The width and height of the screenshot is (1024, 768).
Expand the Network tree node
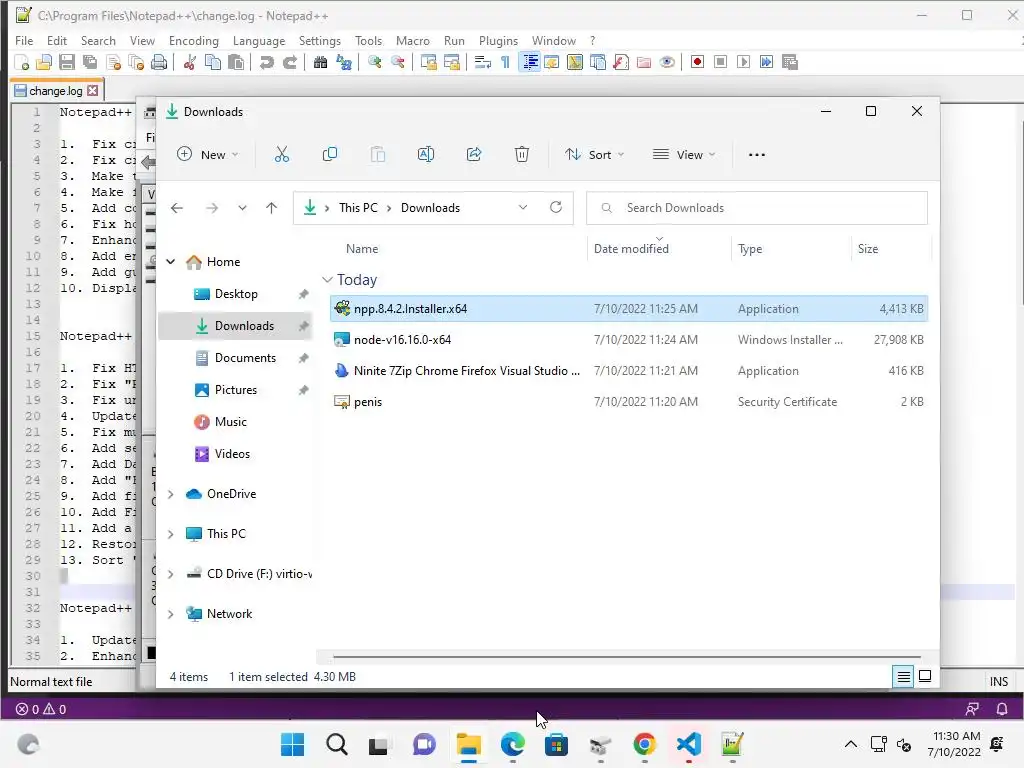click(x=171, y=614)
